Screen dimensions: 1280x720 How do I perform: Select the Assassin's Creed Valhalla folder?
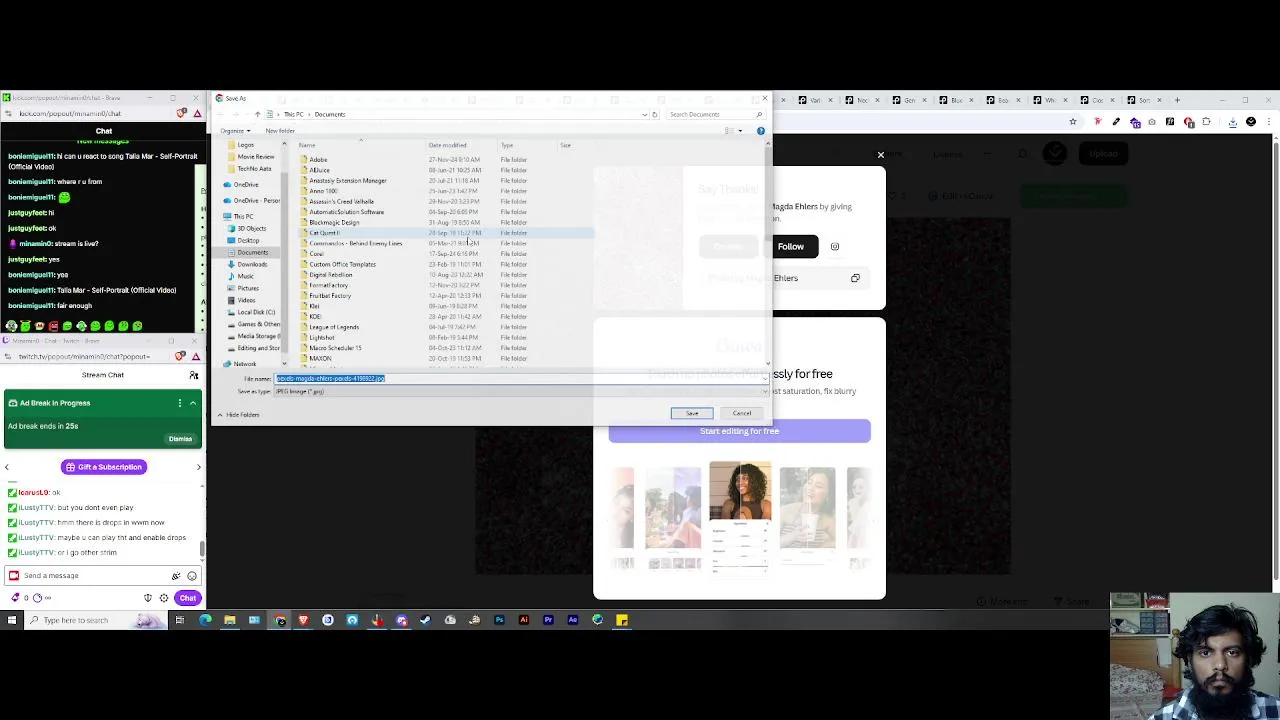(340, 201)
